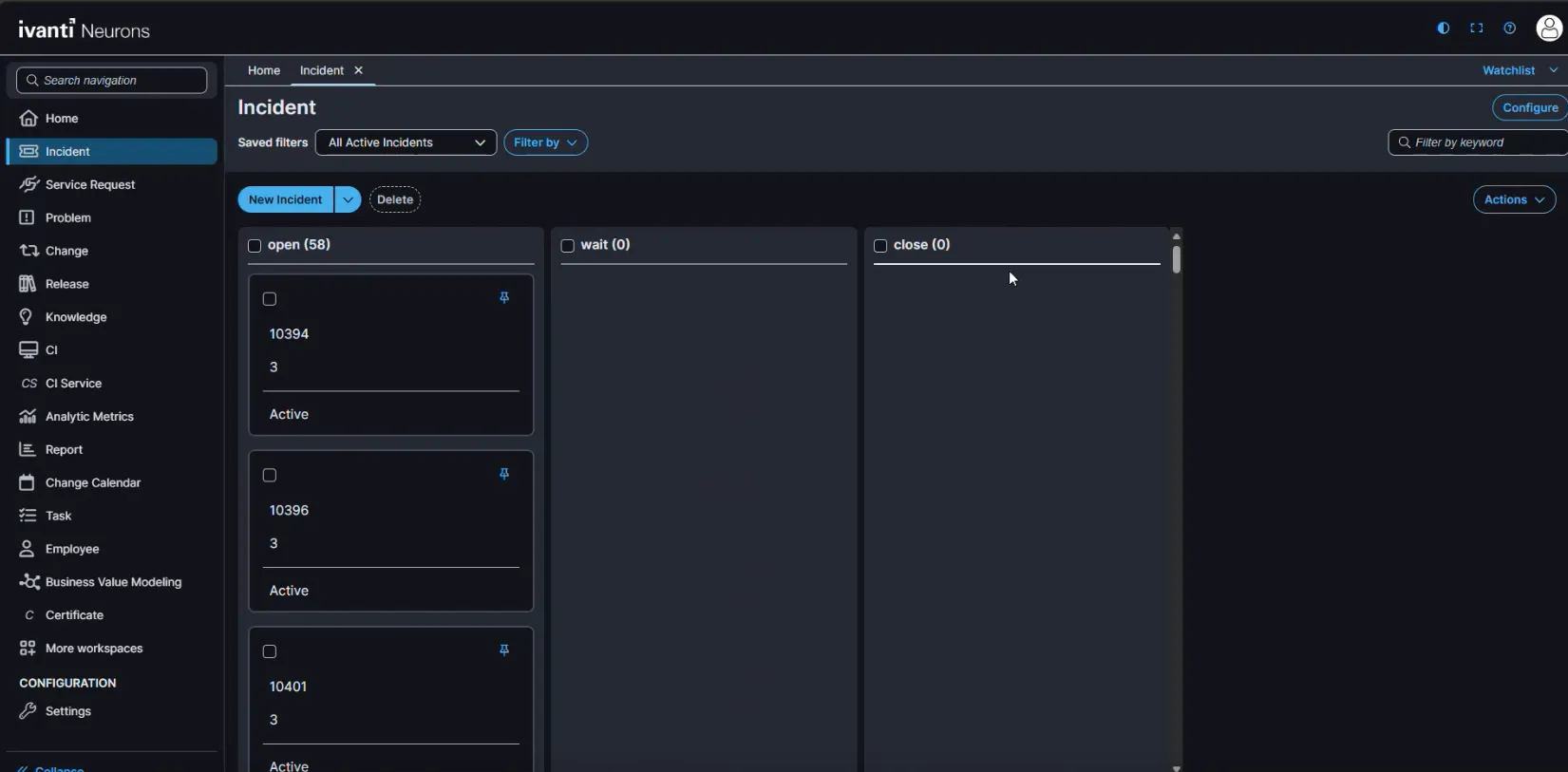
Task: Check the wait column checkbox
Action: [x=568, y=246]
